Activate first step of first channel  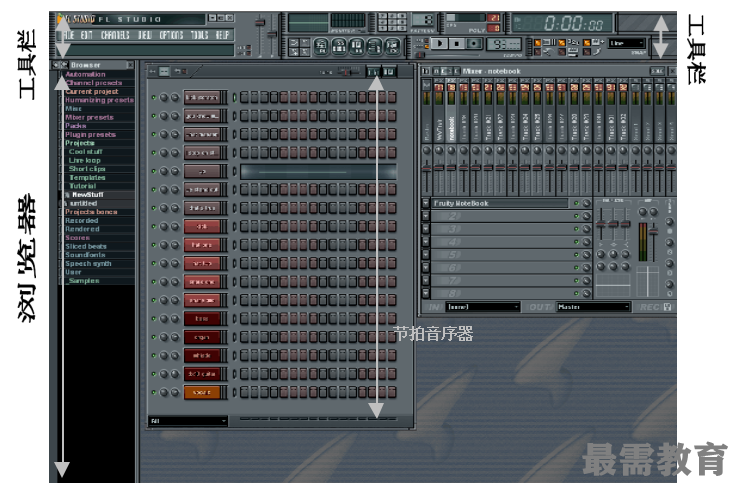click(245, 97)
